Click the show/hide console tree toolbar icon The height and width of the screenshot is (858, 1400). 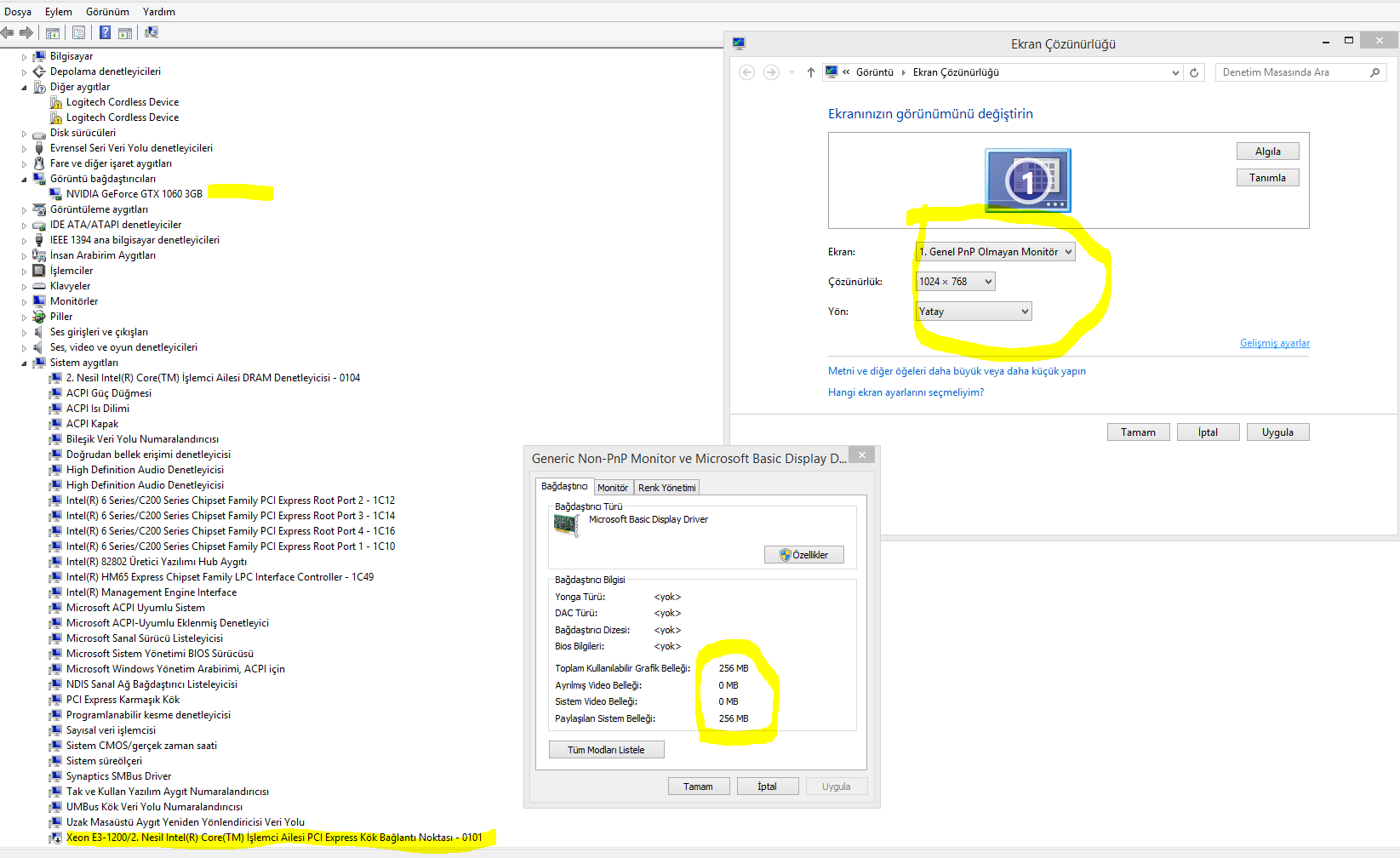pos(53,32)
